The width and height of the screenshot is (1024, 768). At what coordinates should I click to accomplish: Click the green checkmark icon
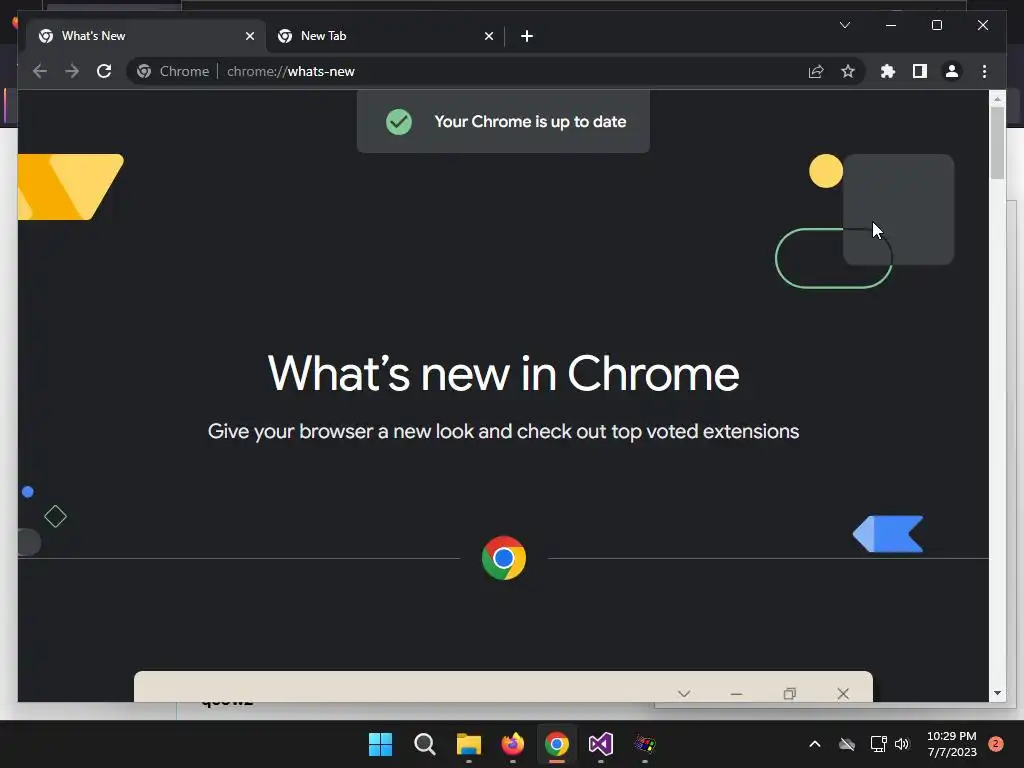398,121
